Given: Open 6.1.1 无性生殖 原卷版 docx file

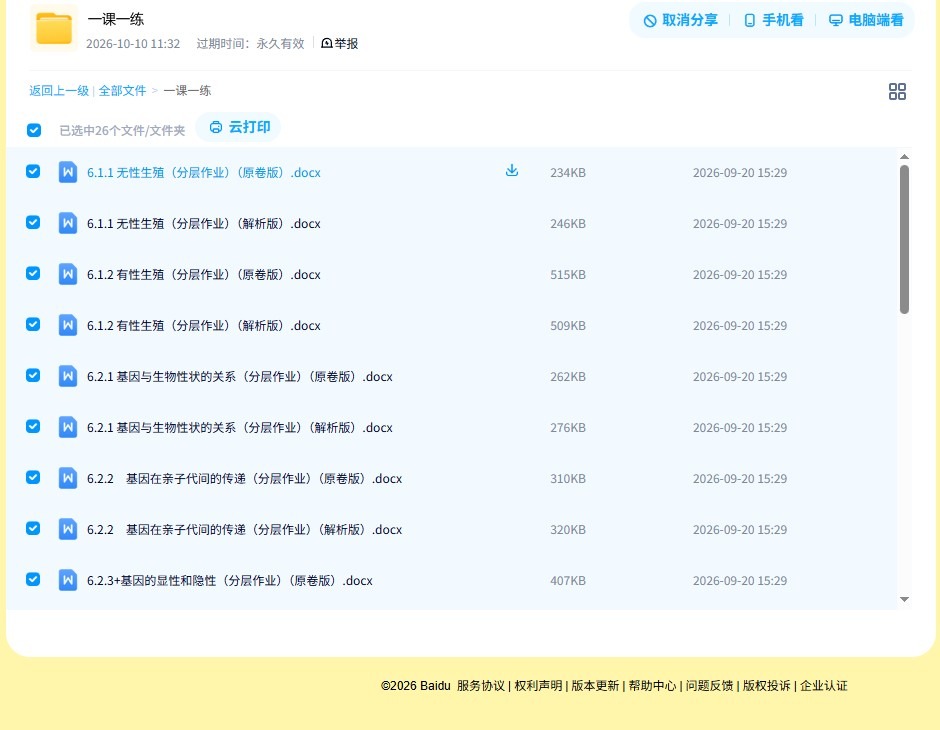Looking at the screenshot, I should coord(204,173).
